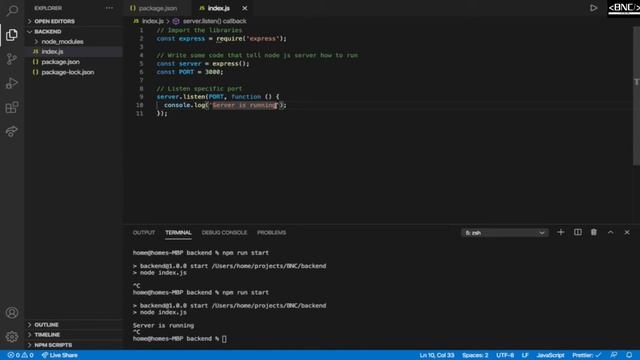
Task: Expand the TIMELINE section
Action: tap(47, 335)
